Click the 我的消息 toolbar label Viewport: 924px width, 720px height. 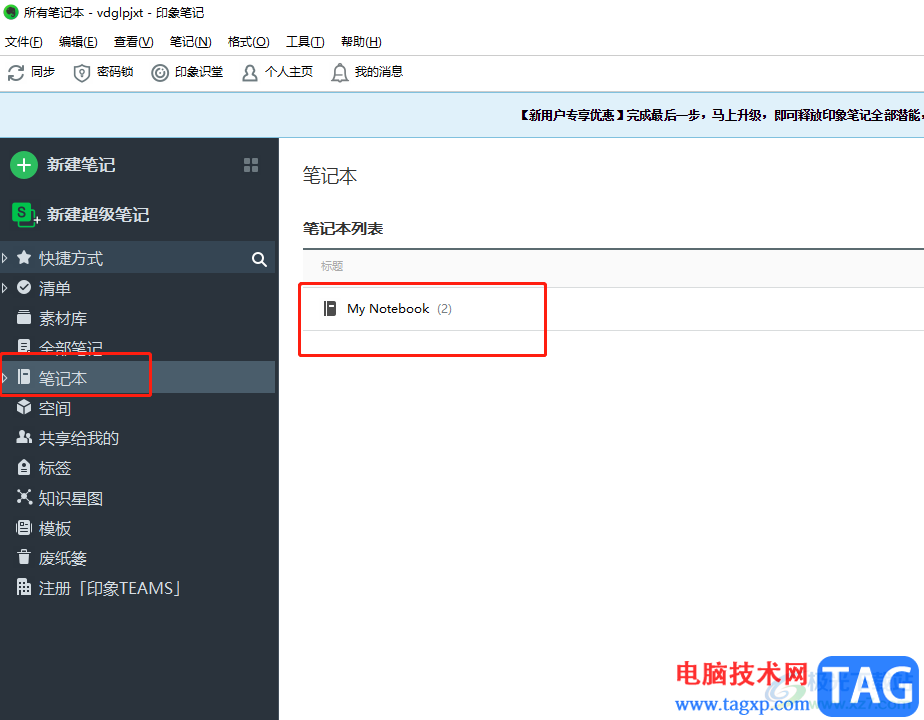379,72
